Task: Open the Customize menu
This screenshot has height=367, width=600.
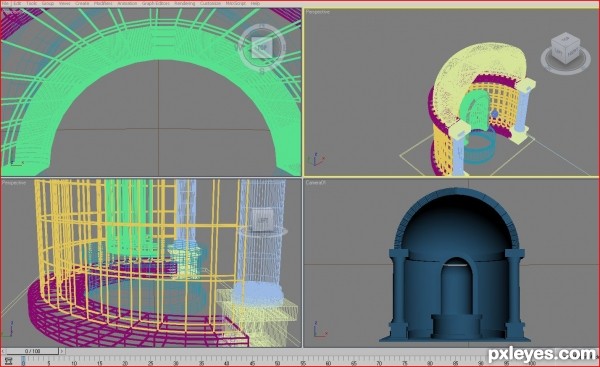Action: click(x=210, y=3)
